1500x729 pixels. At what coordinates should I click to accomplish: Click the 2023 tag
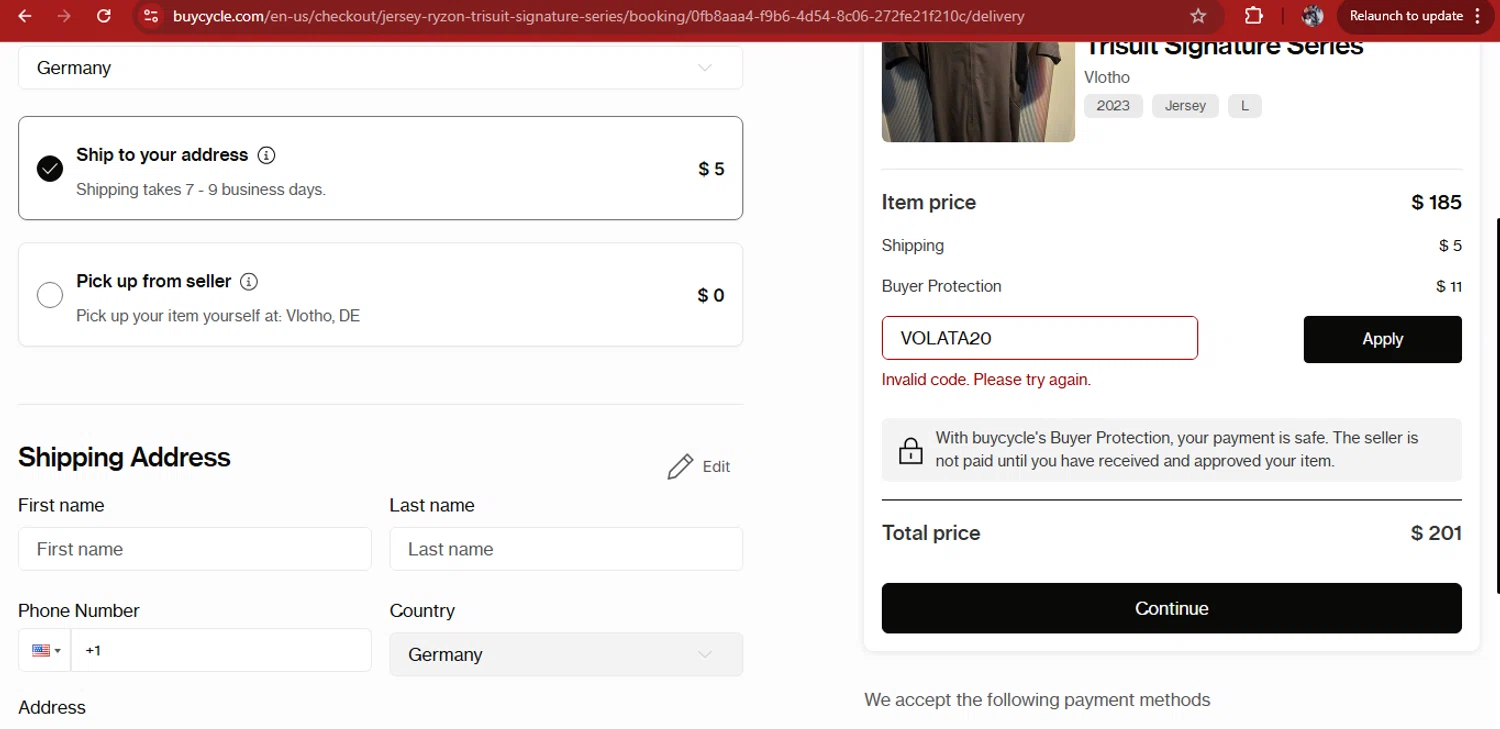click(1113, 106)
